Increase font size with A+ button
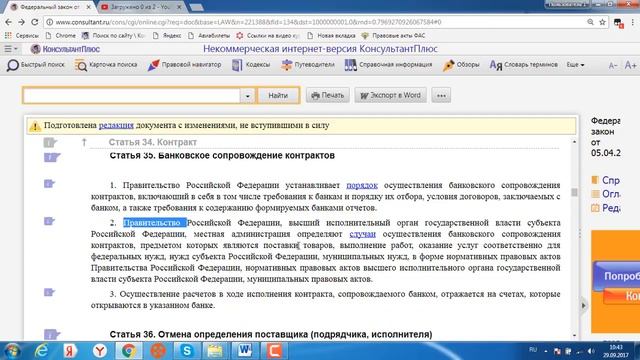The image size is (640, 360). pos(630,65)
